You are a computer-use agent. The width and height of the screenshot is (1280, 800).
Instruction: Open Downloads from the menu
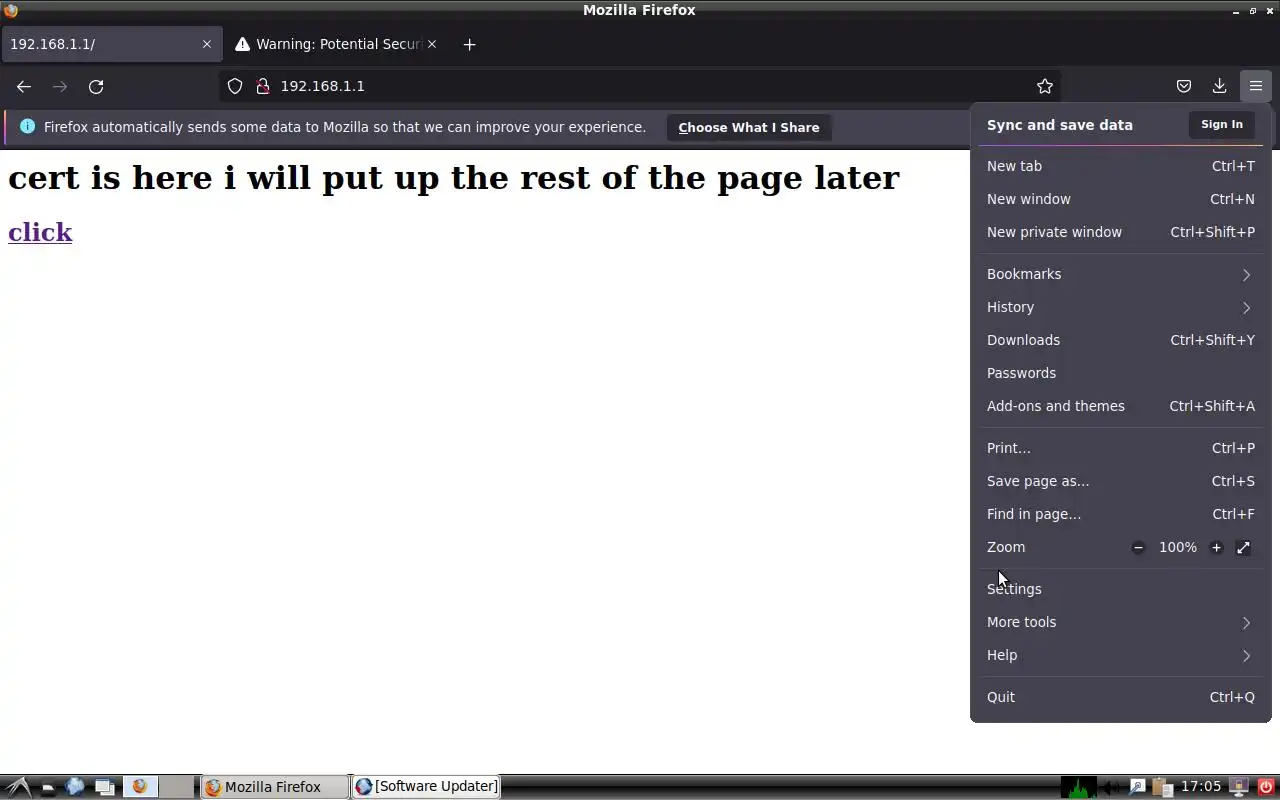1120,340
